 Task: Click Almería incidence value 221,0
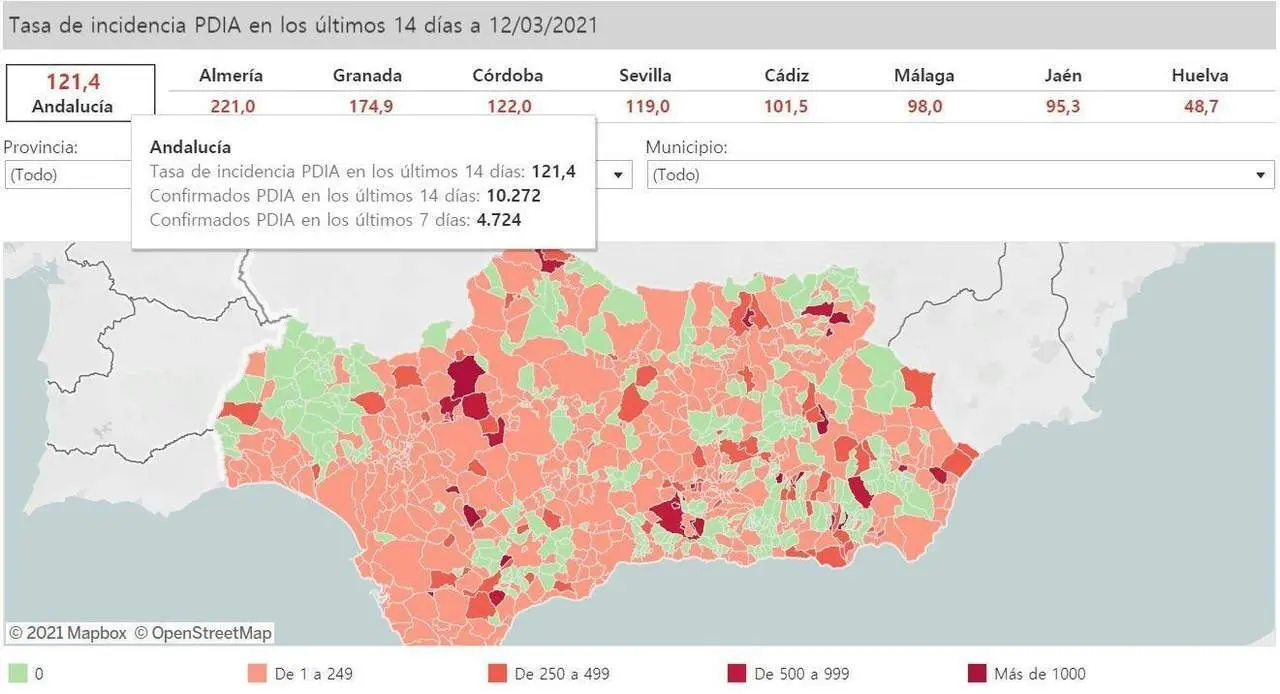coord(231,107)
